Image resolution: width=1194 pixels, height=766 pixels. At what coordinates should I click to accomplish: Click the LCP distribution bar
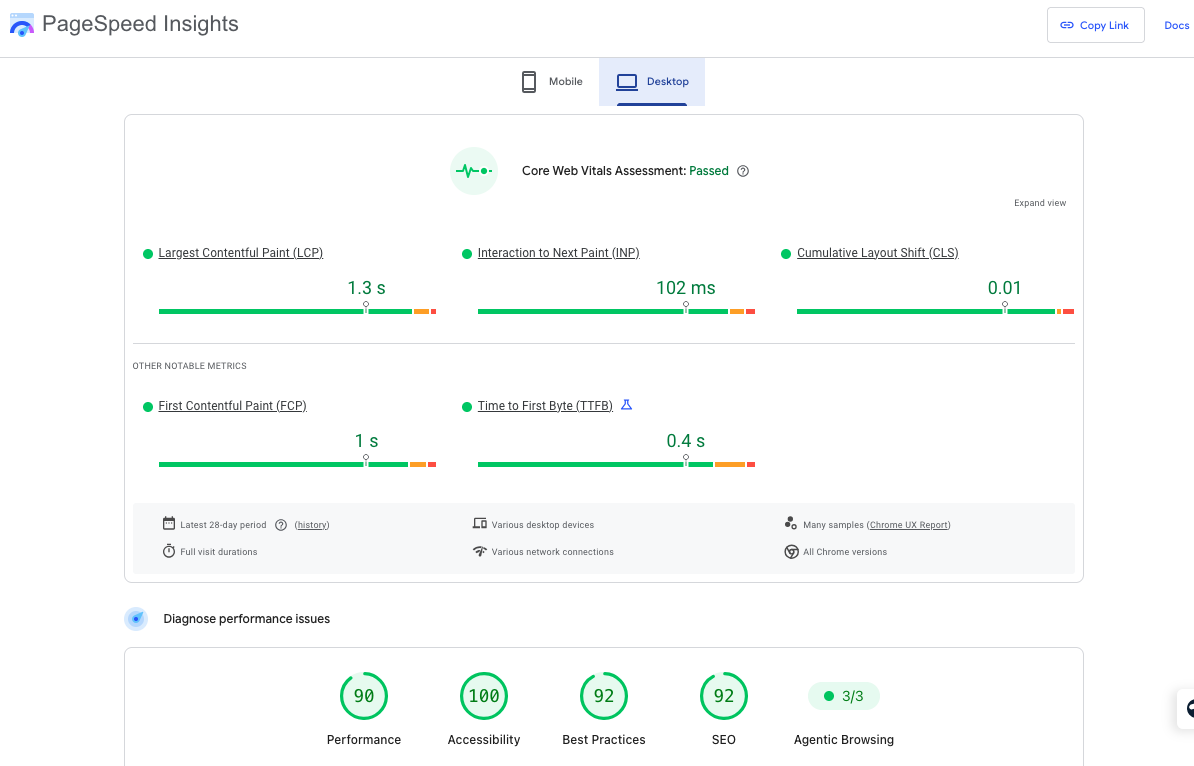[x=297, y=311]
